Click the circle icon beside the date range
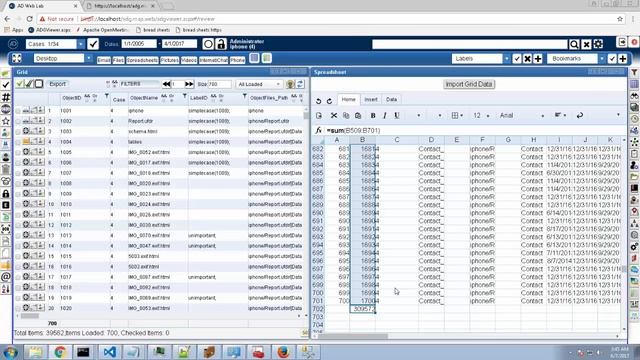Image resolution: width=640 pixels, height=360 pixels. pyautogui.click(x=208, y=44)
